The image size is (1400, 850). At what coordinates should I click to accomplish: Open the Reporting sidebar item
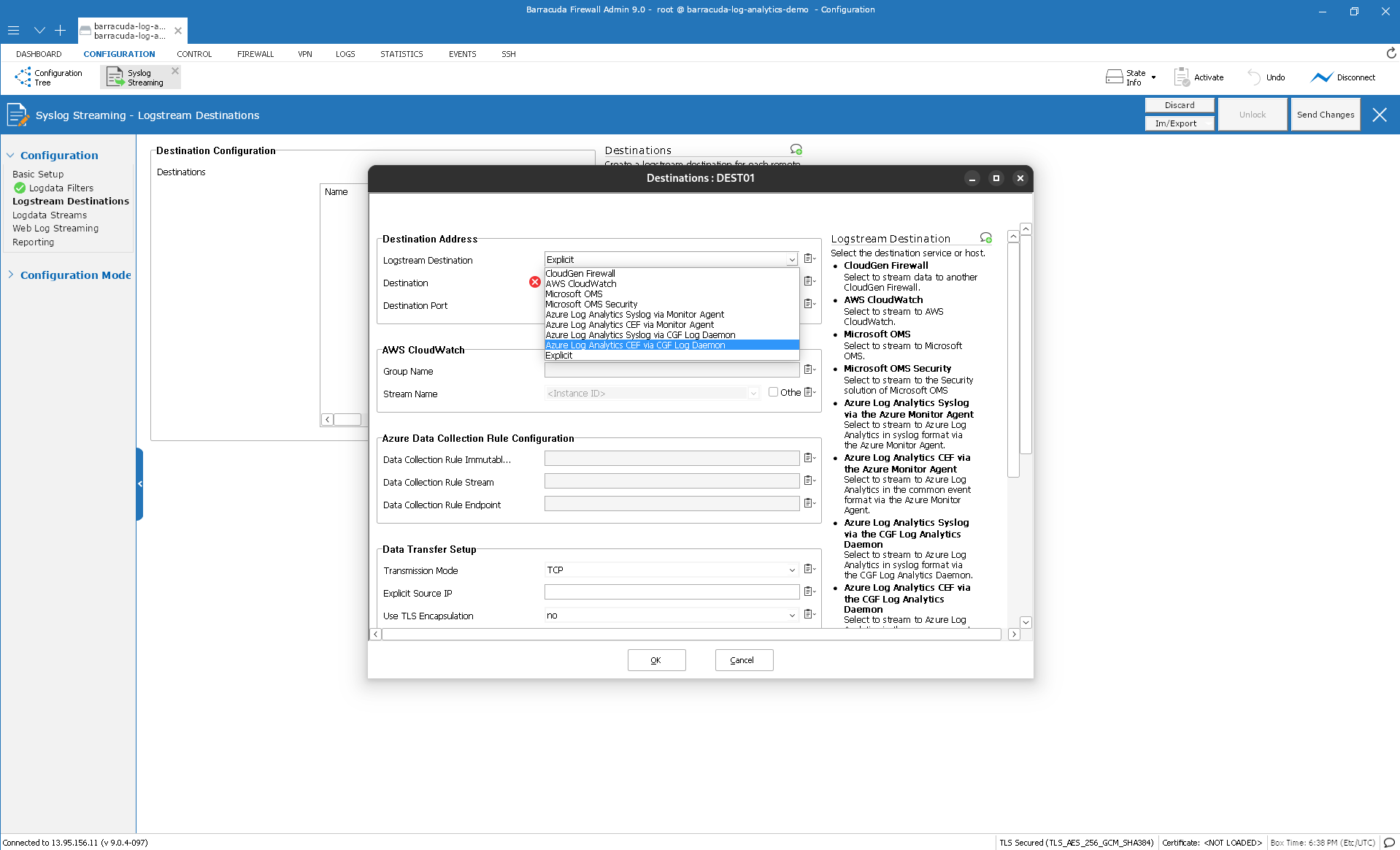33,242
